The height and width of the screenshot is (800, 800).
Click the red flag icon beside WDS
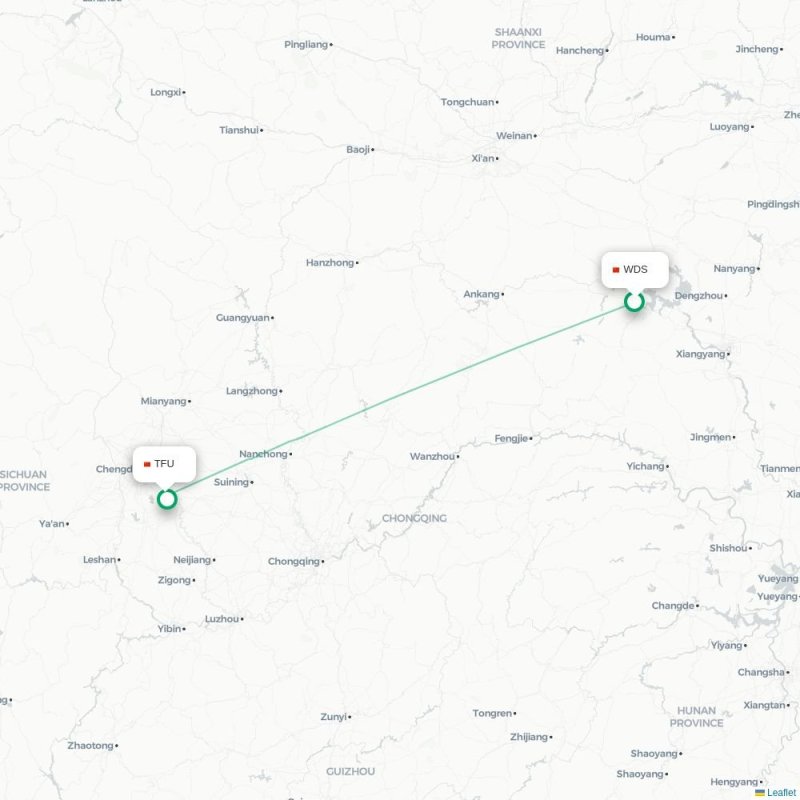tap(616, 270)
